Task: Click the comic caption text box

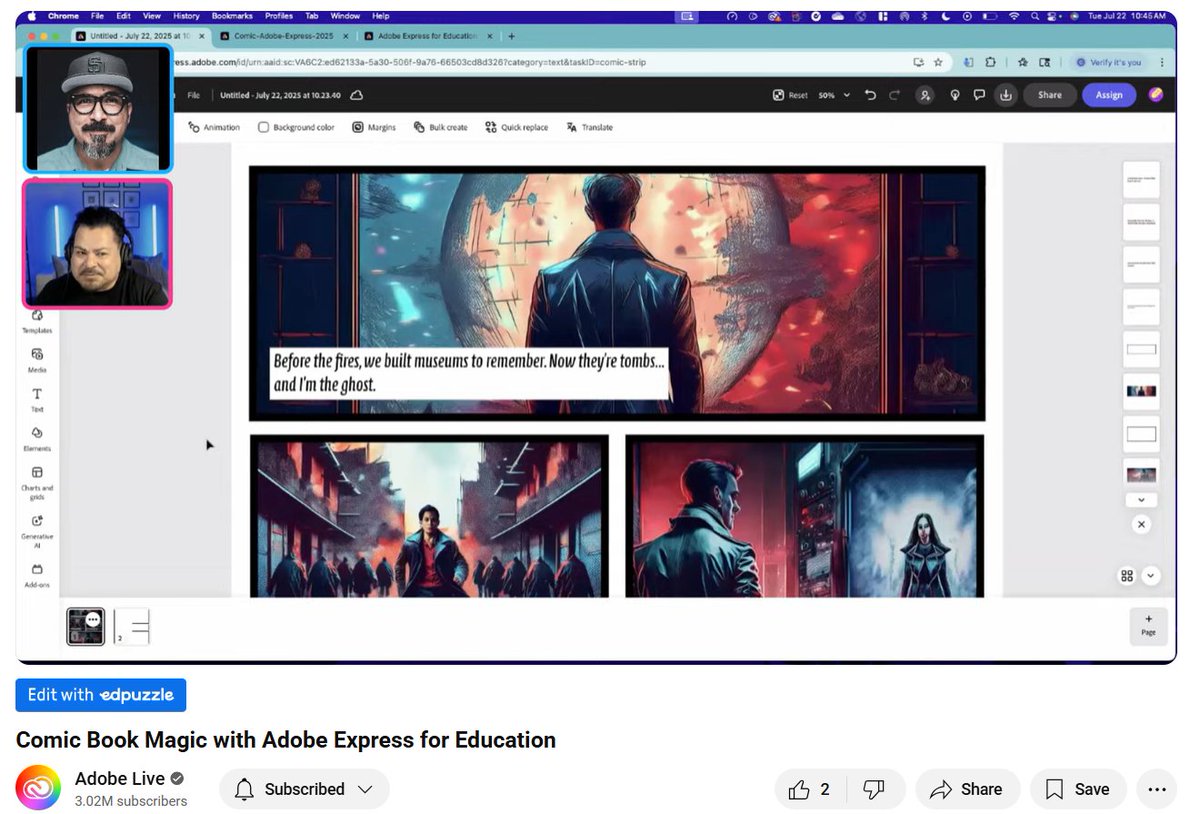Action: pos(469,373)
